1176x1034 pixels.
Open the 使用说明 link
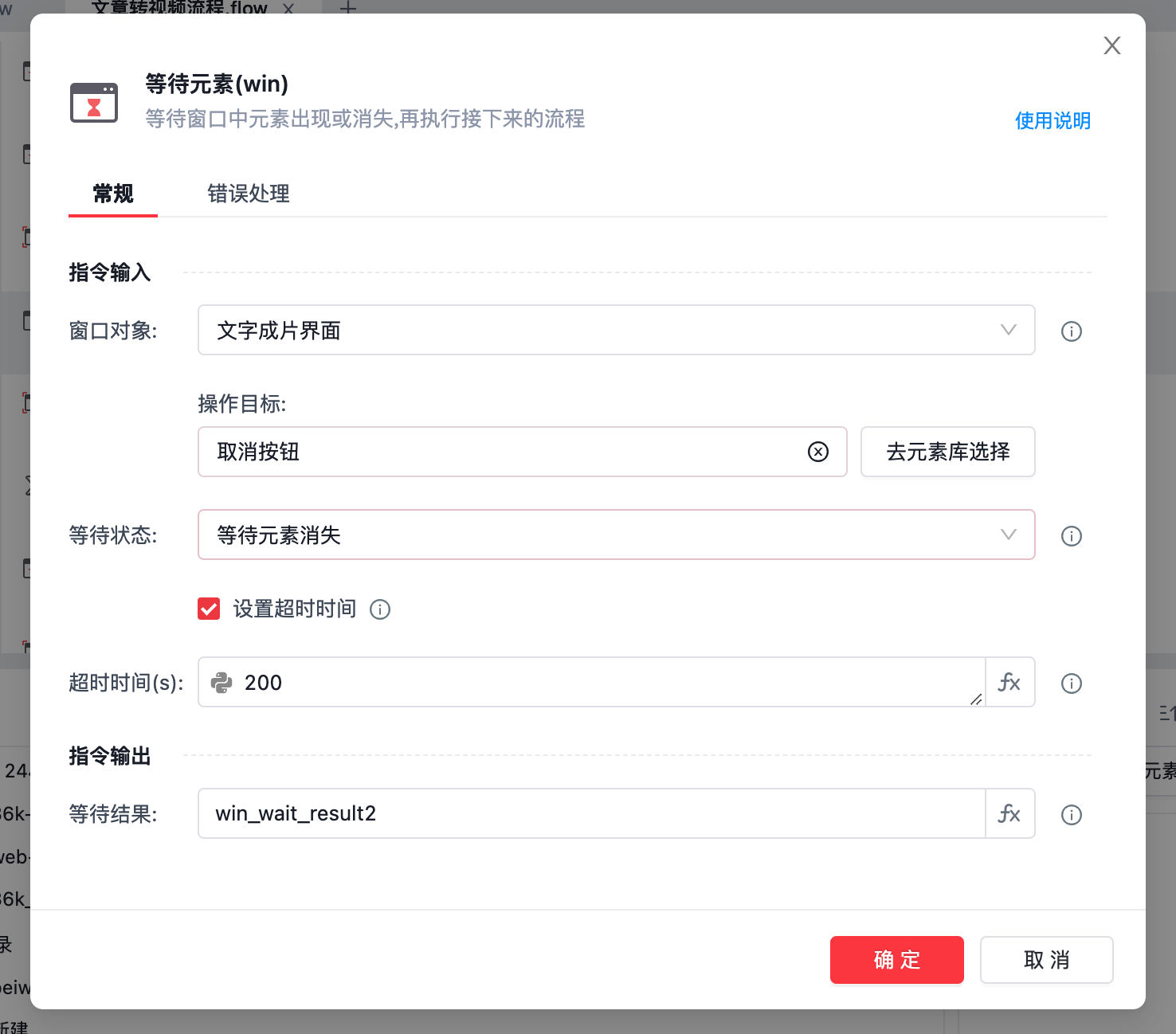point(1053,120)
